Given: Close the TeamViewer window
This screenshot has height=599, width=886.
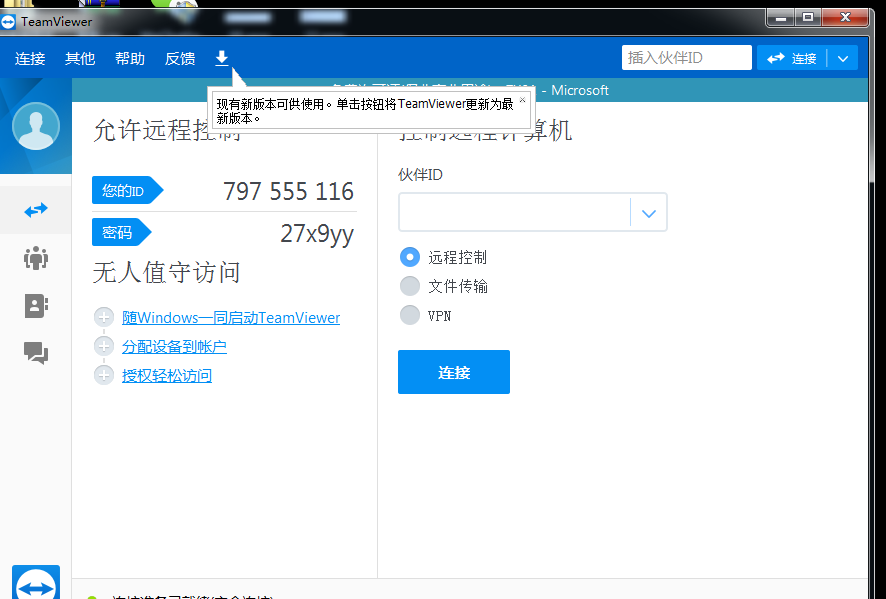Looking at the screenshot, I should 845,18.
